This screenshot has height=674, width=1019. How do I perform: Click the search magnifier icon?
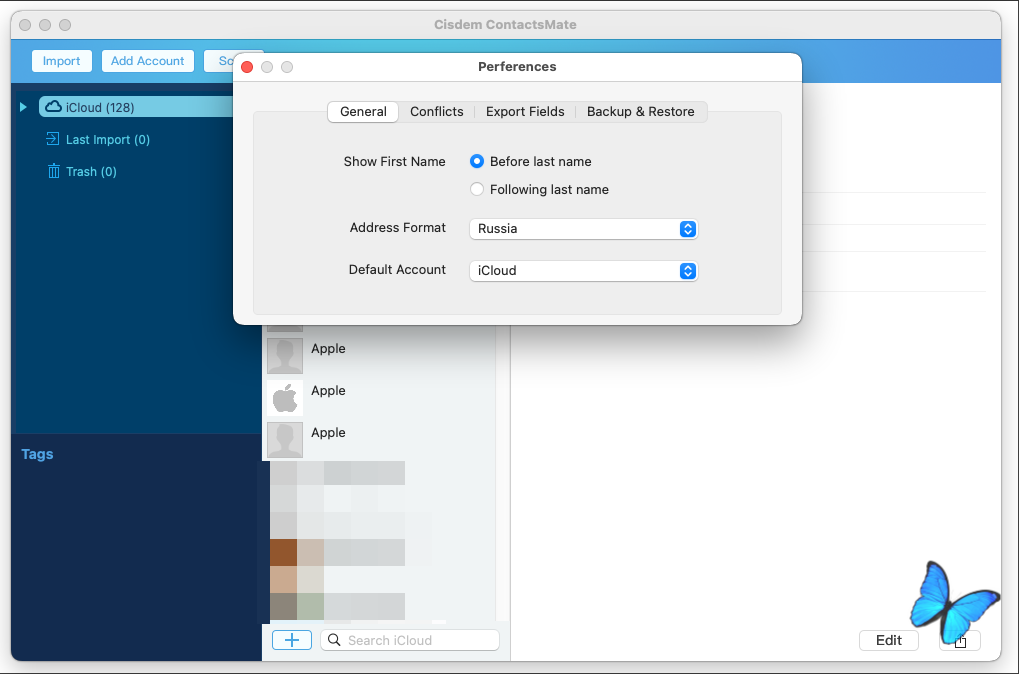pyautogui.click(x=335, y=640)
